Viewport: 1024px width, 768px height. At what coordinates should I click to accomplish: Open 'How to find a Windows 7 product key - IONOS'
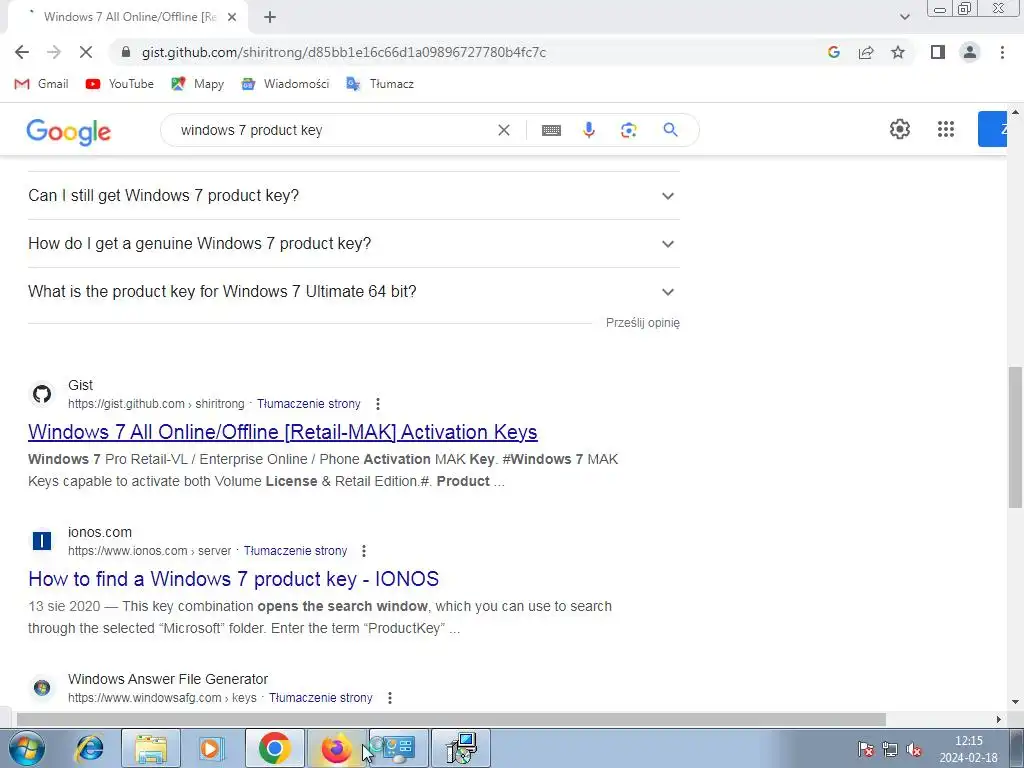234,579
